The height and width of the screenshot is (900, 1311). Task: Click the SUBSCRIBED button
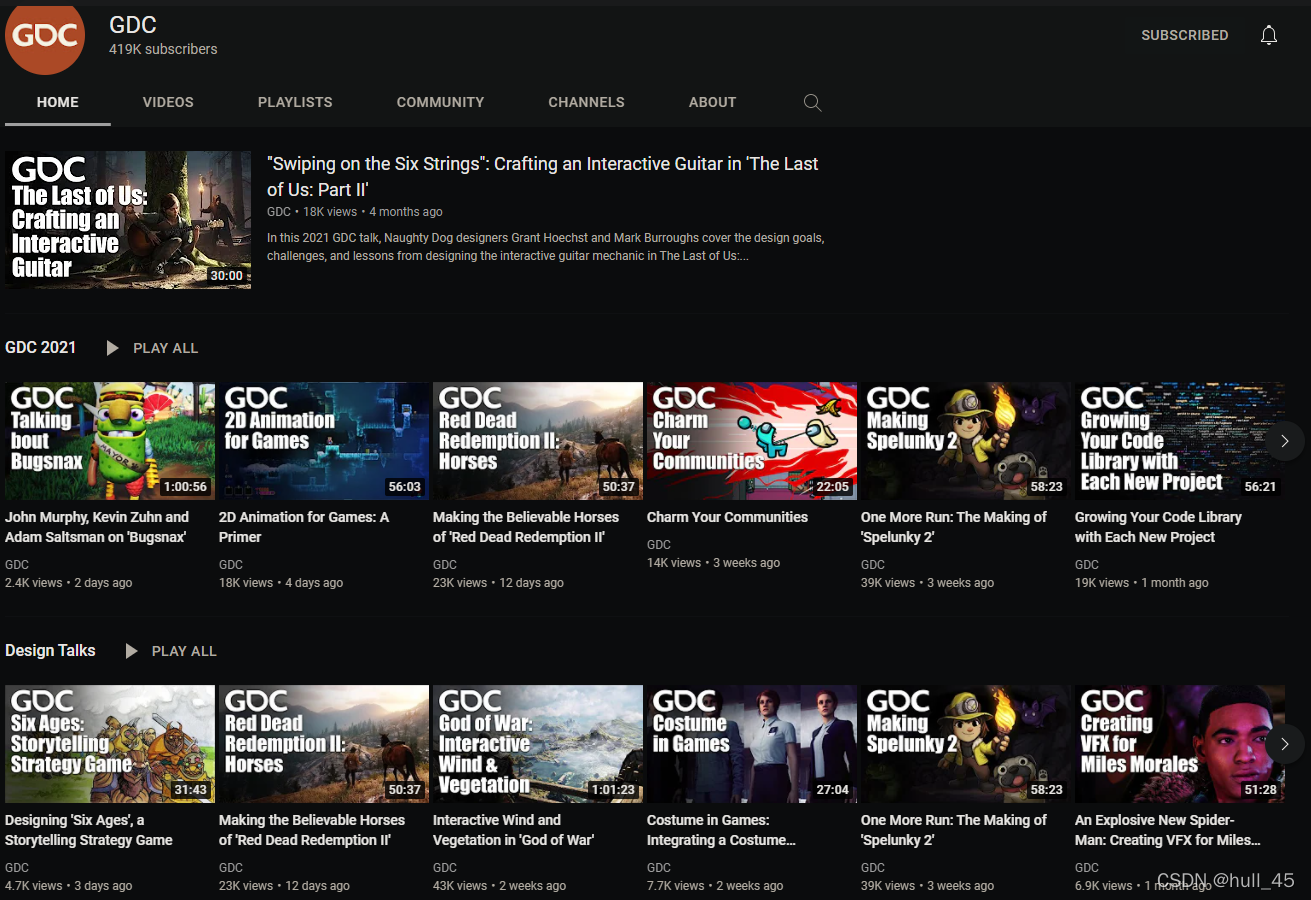(x=1185, y=35)
